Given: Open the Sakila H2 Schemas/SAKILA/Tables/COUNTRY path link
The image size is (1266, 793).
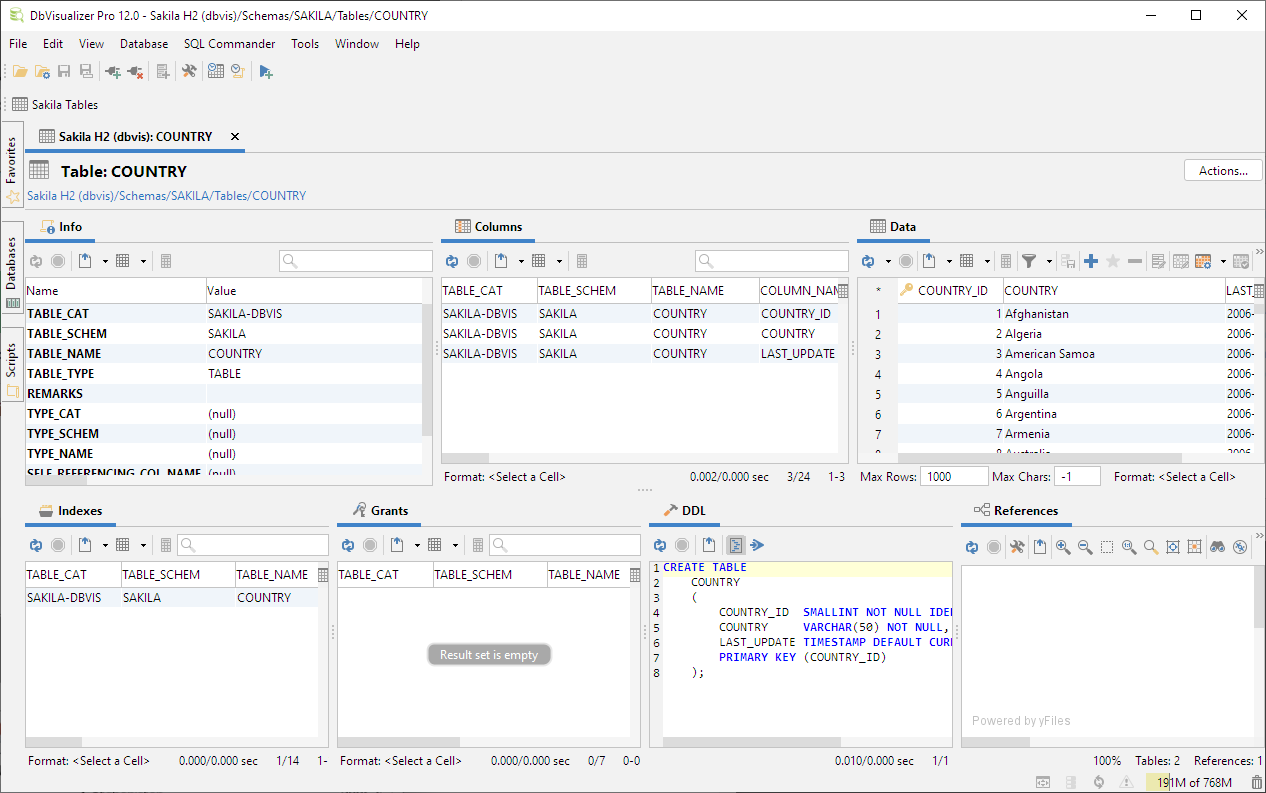Looking at the screenshot, I should coord(166,196).
